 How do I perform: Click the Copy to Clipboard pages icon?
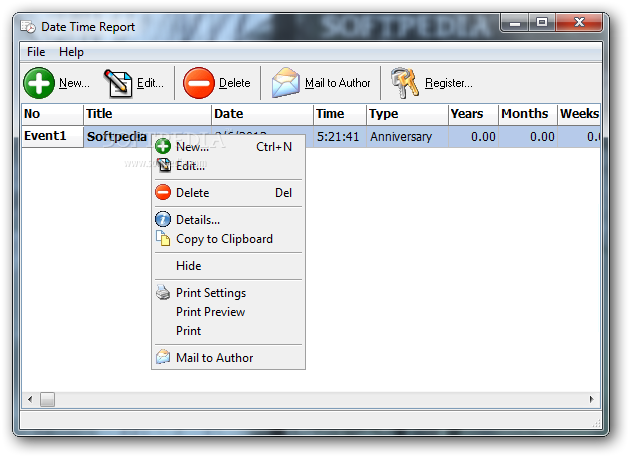(163, 238)
